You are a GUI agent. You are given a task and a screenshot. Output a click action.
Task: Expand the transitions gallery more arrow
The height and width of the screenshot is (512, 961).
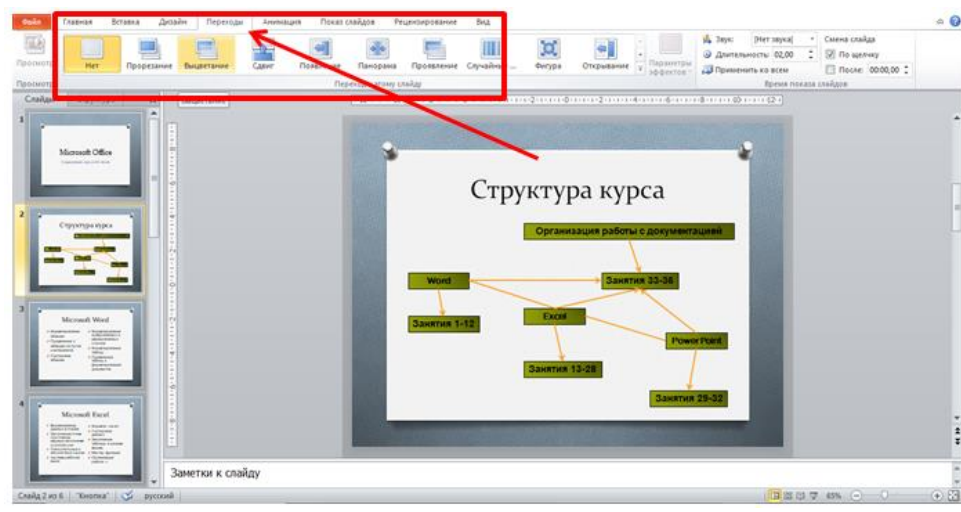(640, 69)
